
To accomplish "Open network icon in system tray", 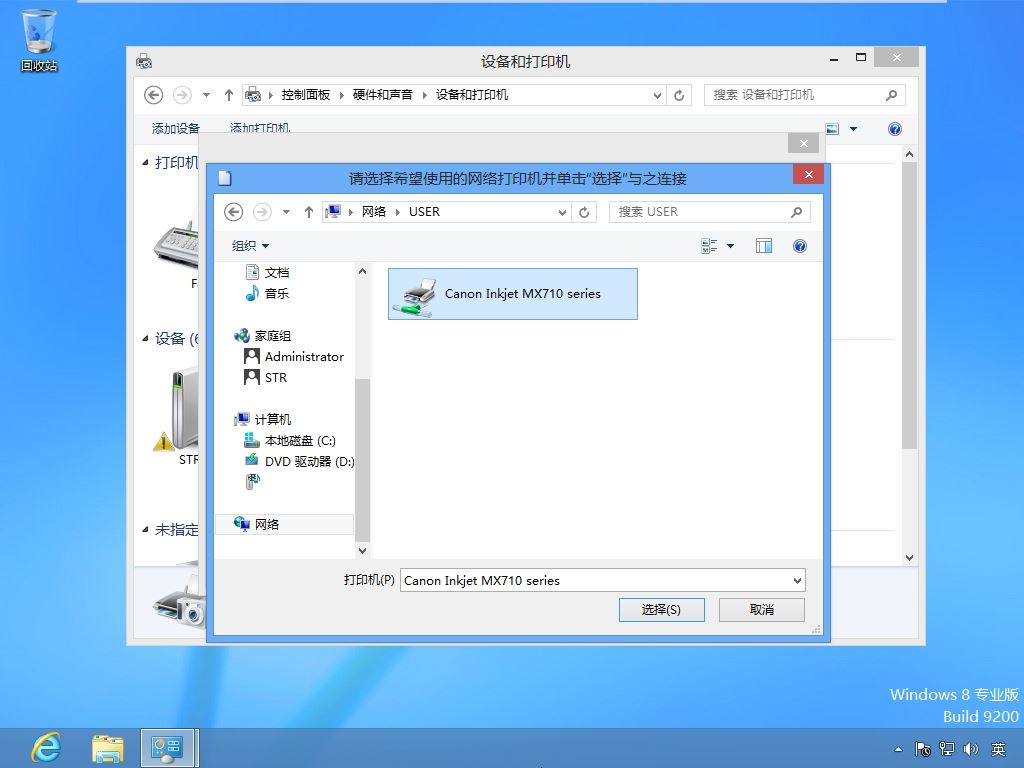I will click(x=947, y=749).
